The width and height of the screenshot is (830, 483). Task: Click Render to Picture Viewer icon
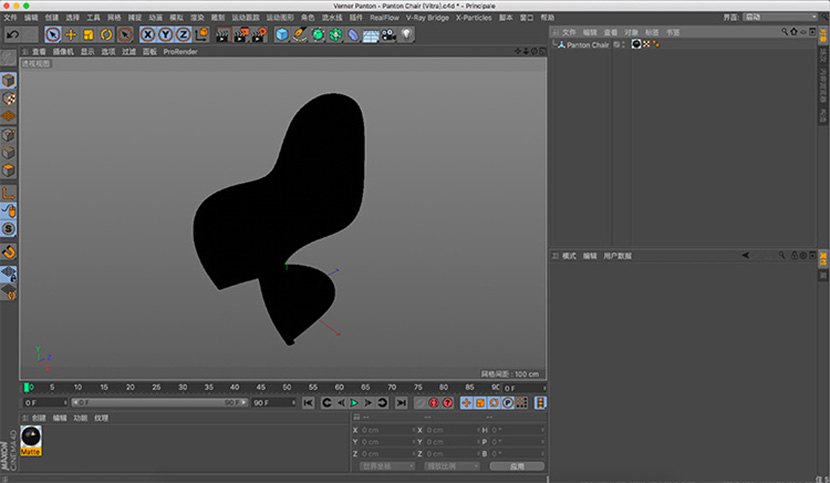coord(241,34)
